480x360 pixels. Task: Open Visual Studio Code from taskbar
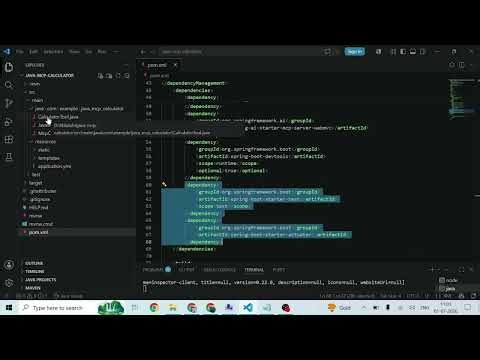[248, 307]
